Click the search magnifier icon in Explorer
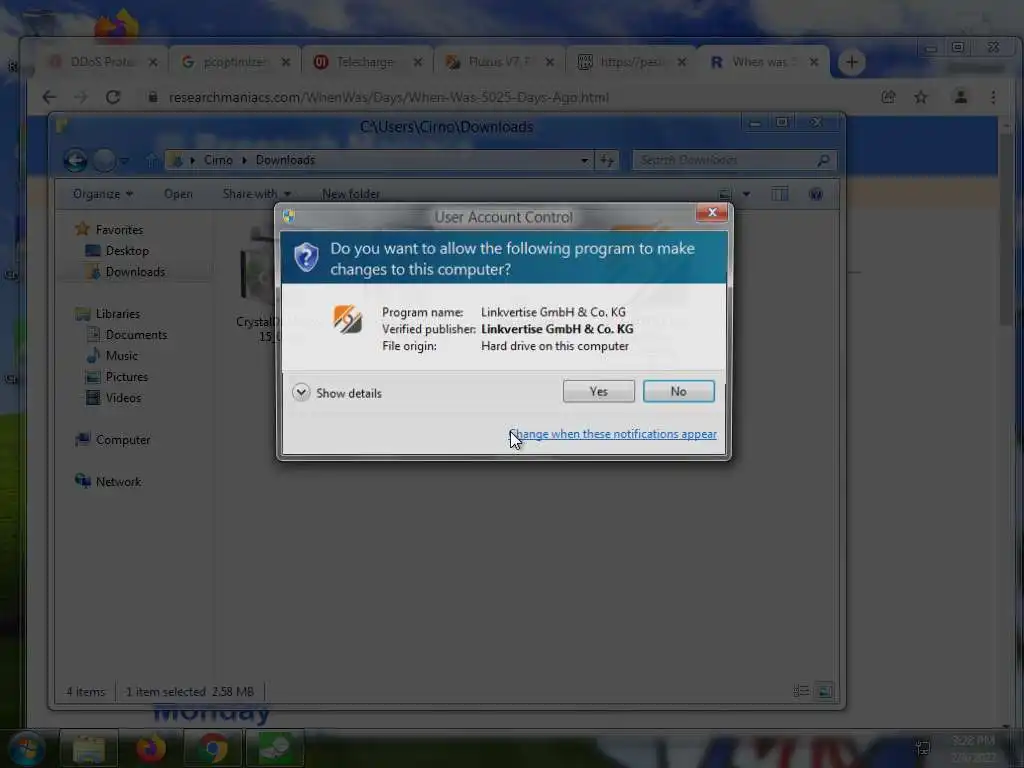1024x768 pixels. click(x=823, y=160)
